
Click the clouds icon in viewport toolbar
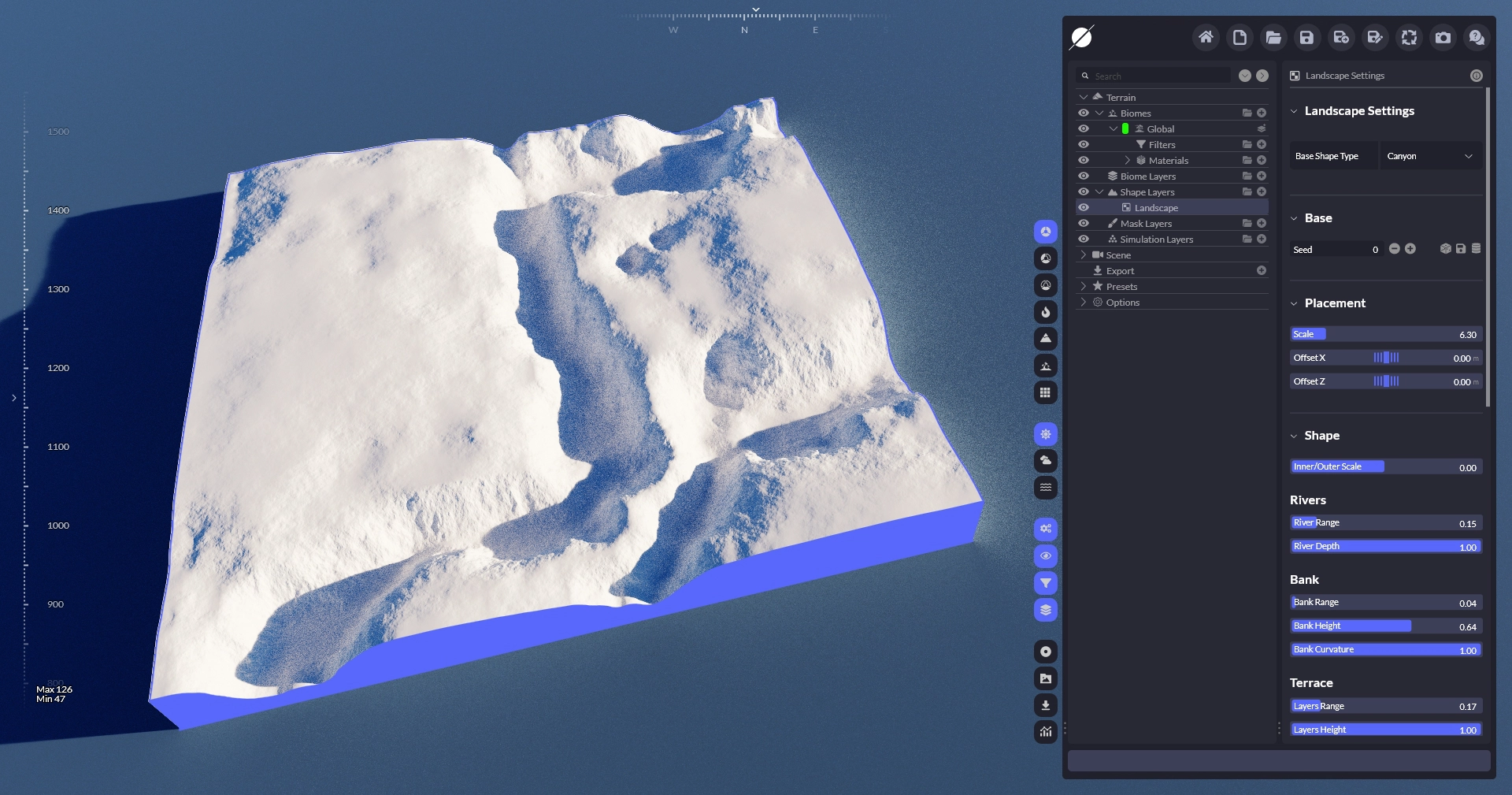1045,461
